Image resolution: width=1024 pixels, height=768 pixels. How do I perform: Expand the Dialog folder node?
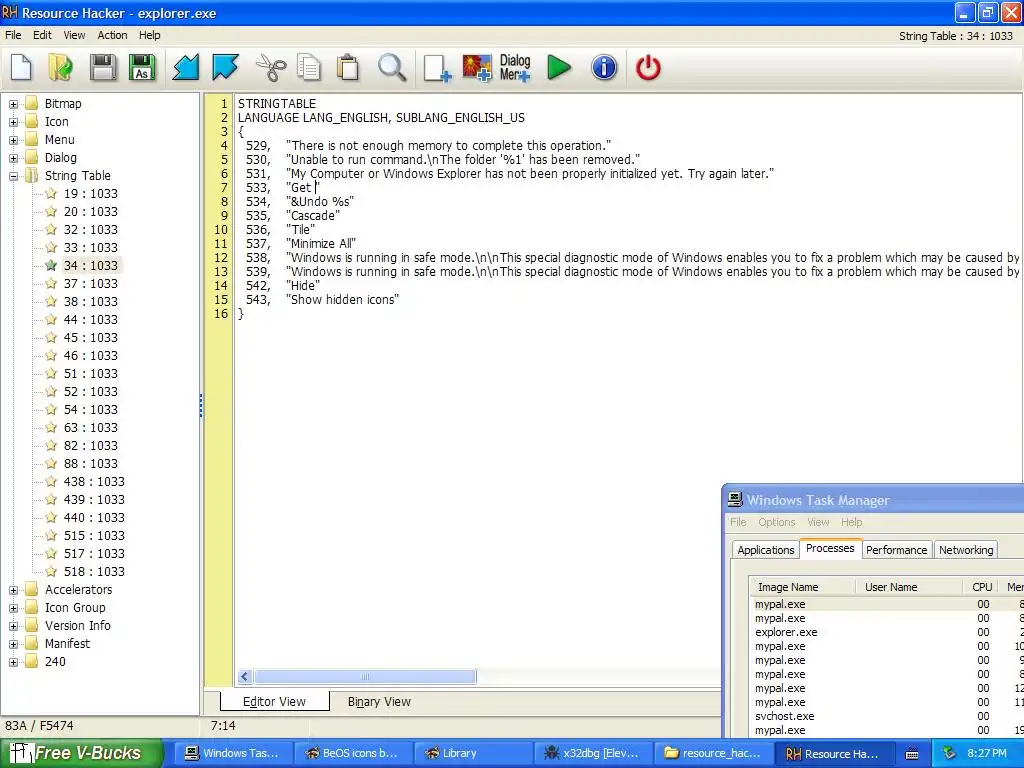pyautogui.click(x=13, y=158)
